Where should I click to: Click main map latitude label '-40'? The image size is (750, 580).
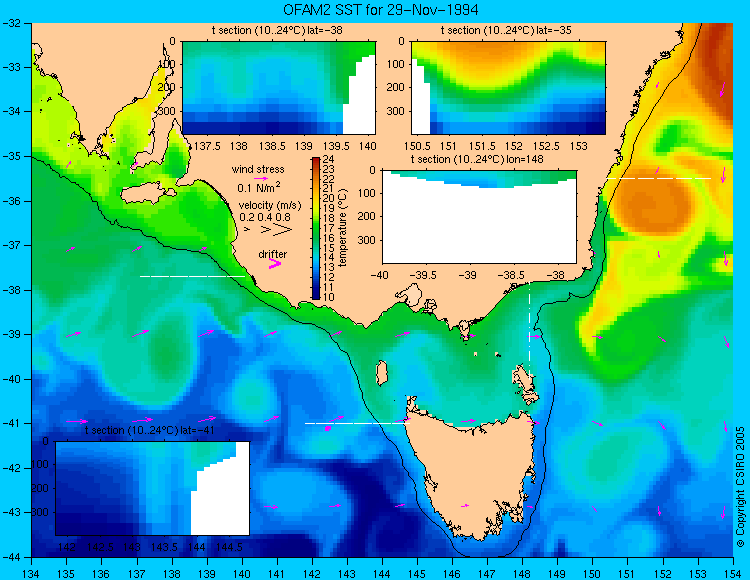(x=11, y=379)
